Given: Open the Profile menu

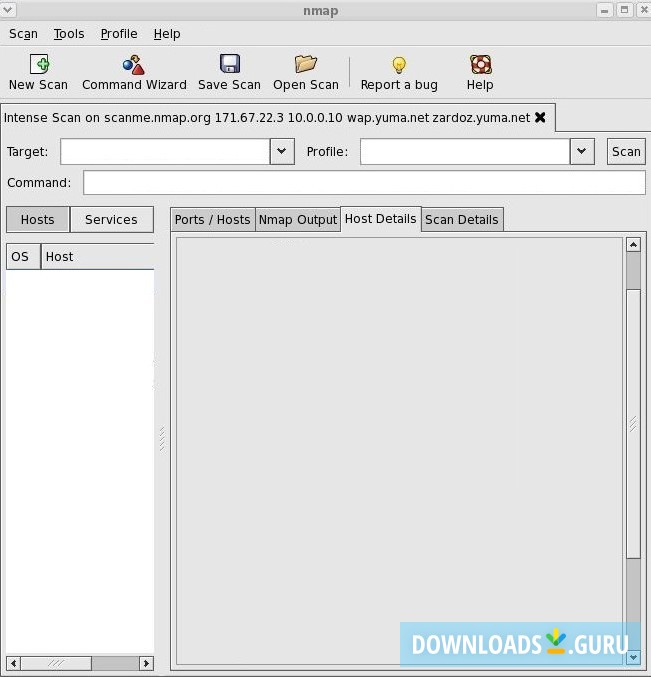Looking at the screenshot, I should click(119, 34).
